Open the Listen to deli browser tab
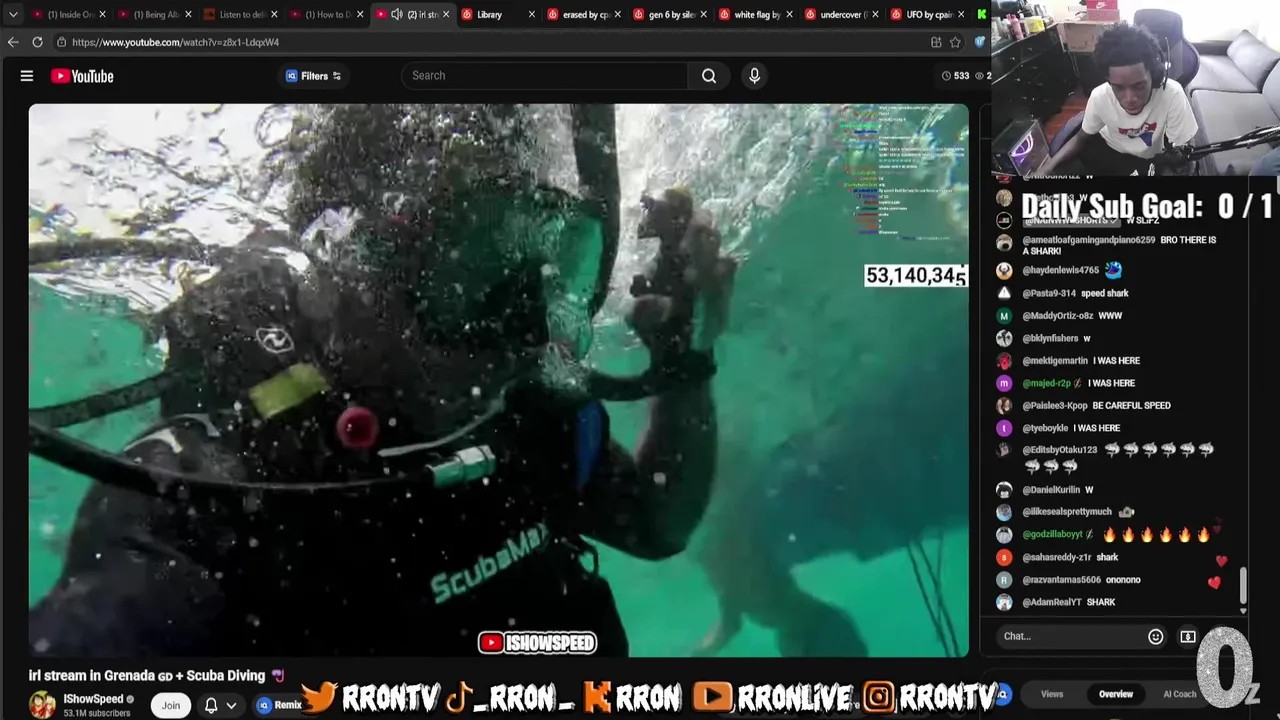1280x720 pixels. pyautogui.click(x=241, y=14)
